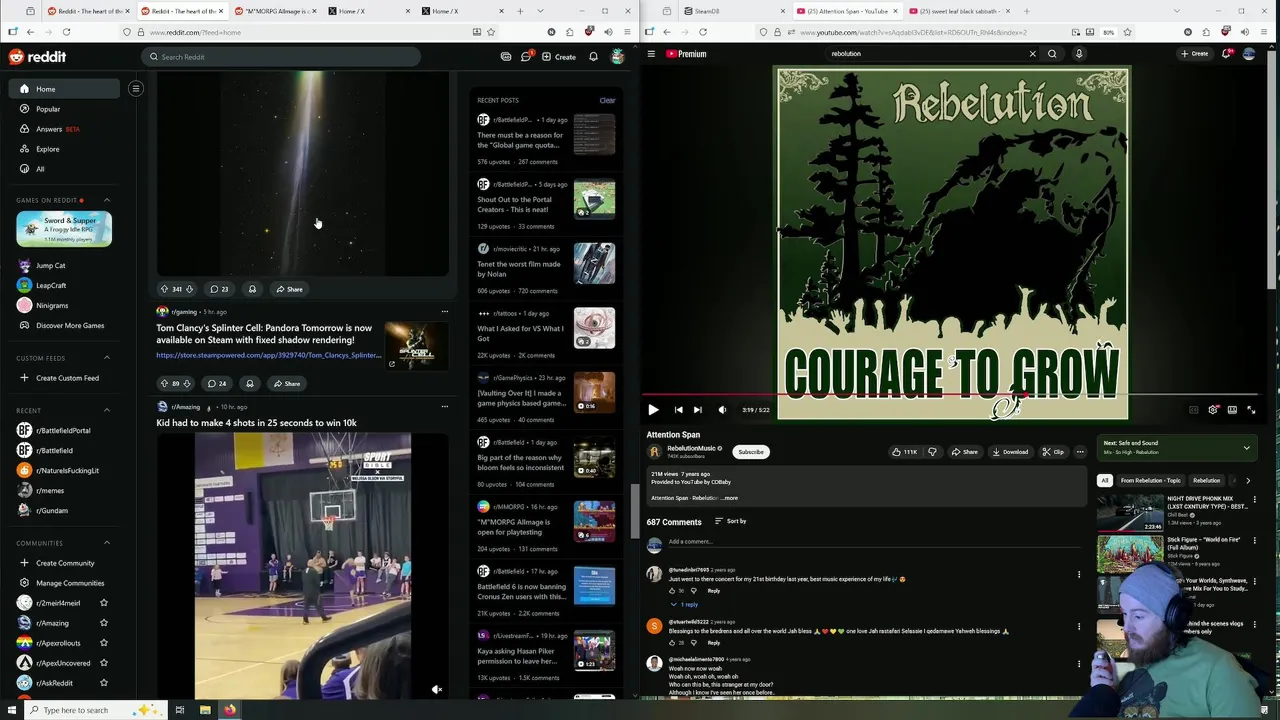Collapse Reddit sidebar navigation button
1280x720 pixels.
pos(135,89)
